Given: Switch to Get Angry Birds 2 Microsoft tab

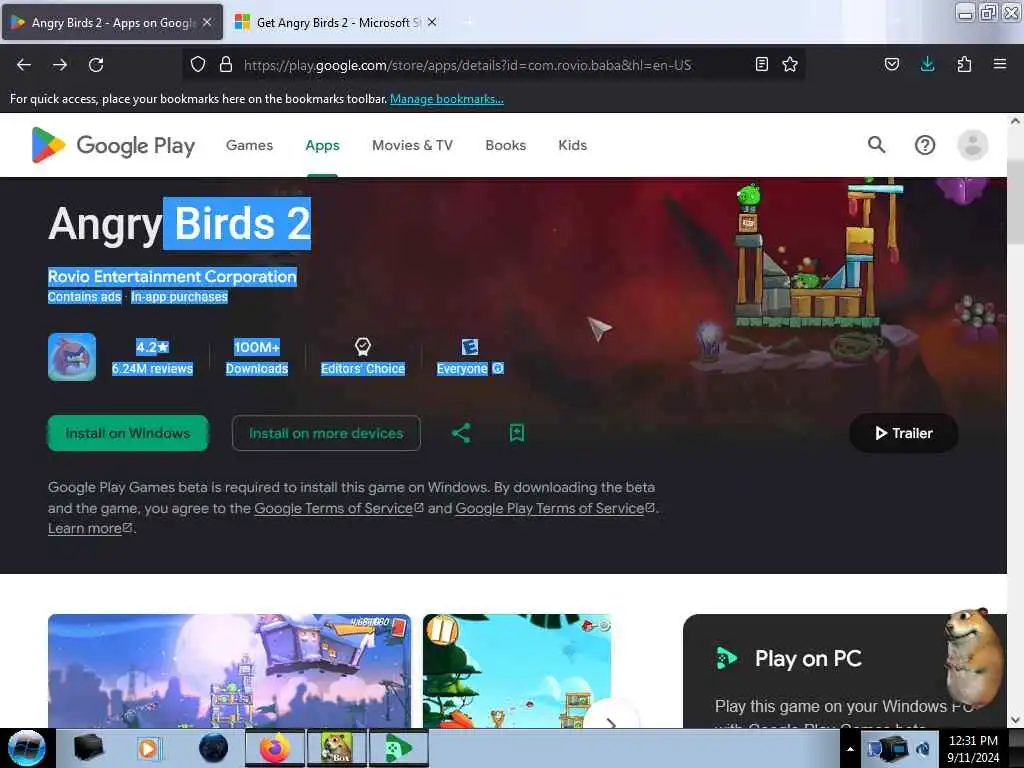Looking at the screenshot, I should click(x=336, y=22).
